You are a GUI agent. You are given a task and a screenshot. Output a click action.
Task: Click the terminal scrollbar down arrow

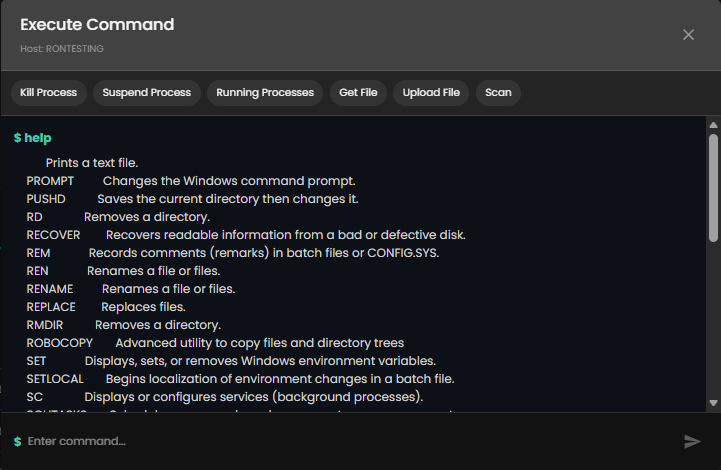pos(713,403)
